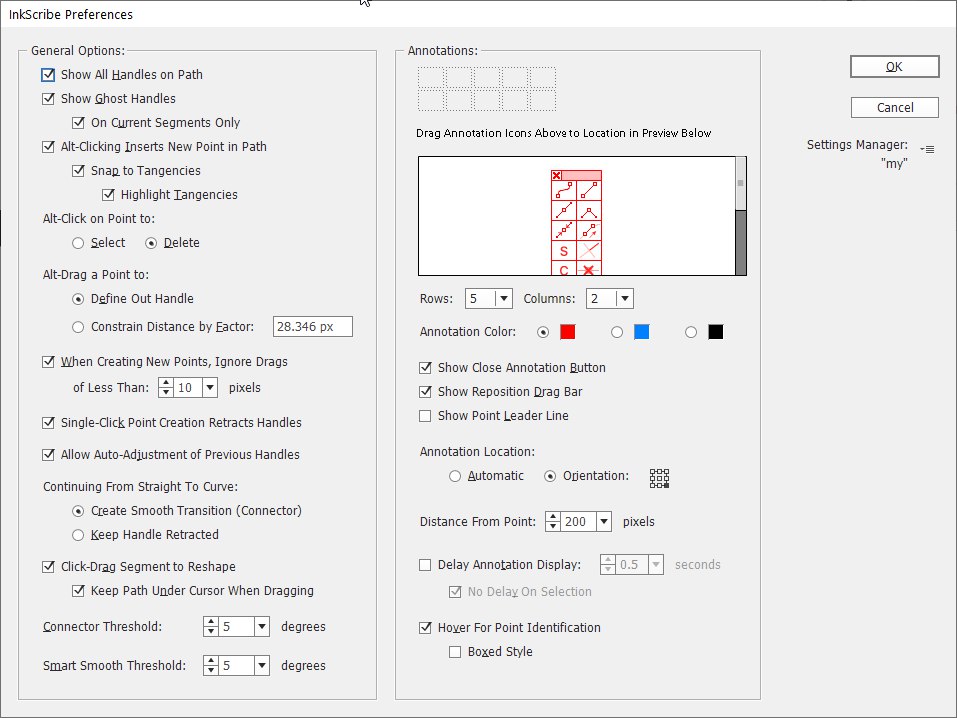Click the red X close annotation icon
This screenshot has width=957, height=718.
coord(557,176)
